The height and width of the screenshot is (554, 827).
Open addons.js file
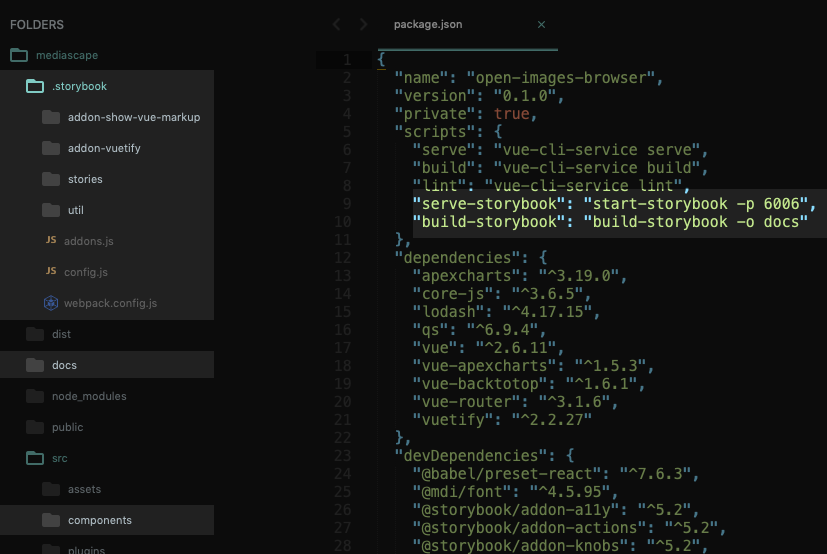(89, 241)
